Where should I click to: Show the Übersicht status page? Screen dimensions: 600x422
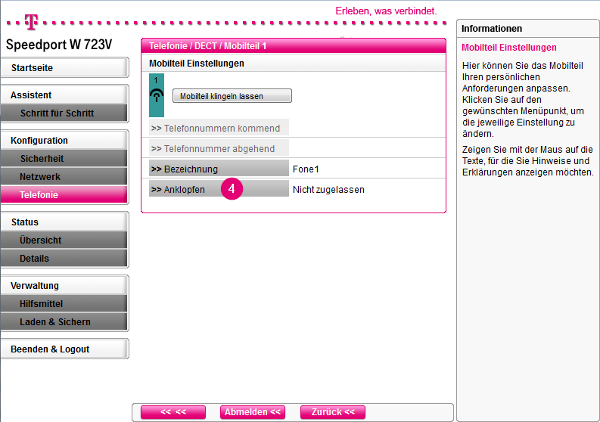[x=64, y=240]
